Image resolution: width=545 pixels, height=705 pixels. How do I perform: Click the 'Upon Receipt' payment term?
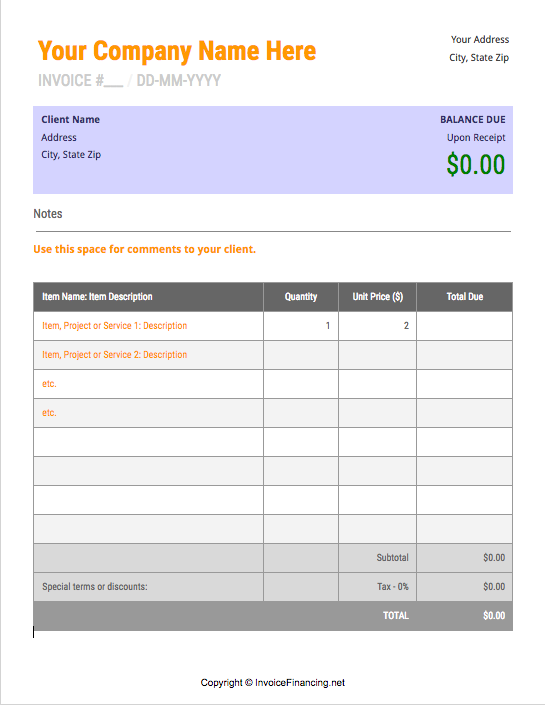pyautogui.click(x=476, y=138)
